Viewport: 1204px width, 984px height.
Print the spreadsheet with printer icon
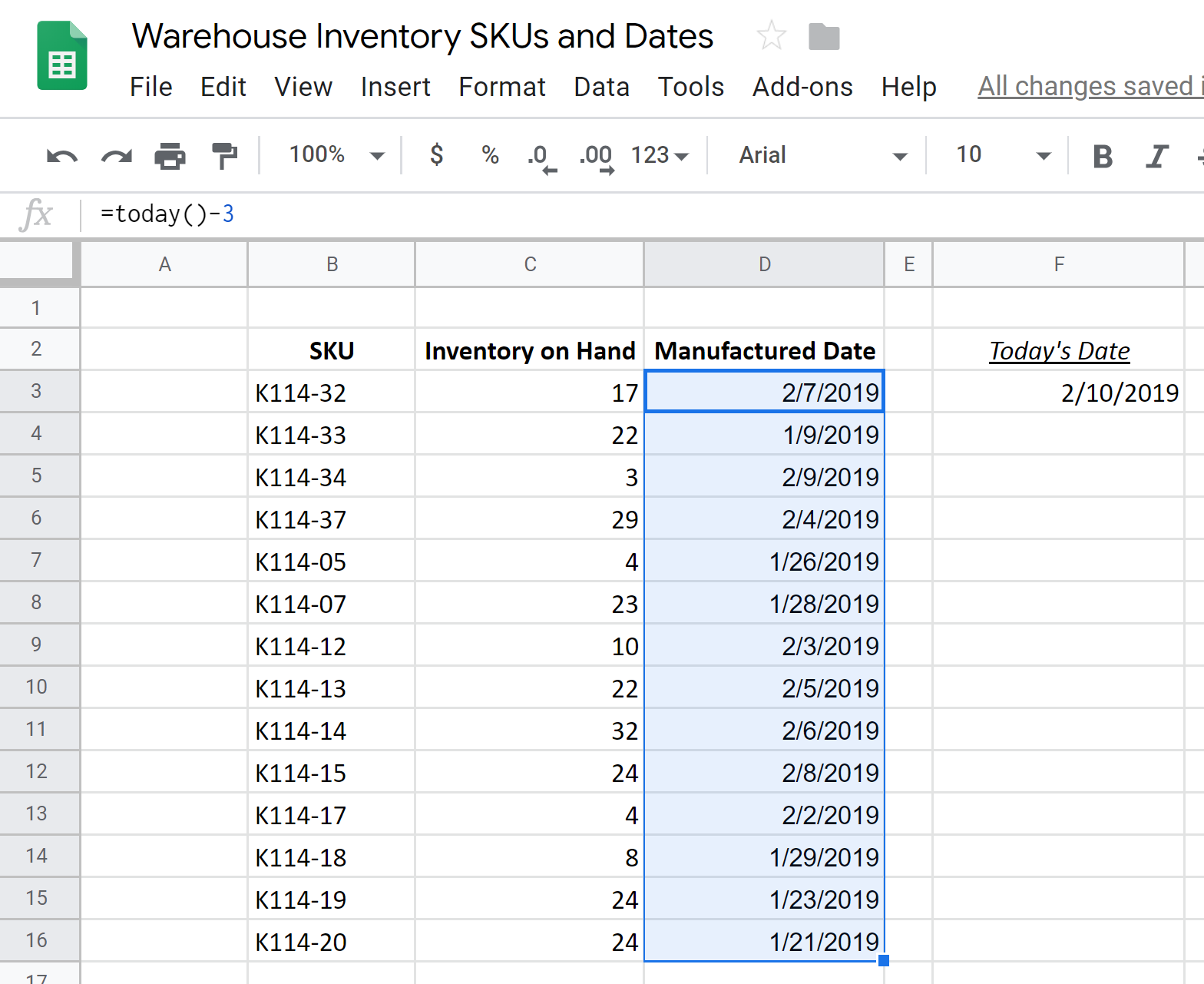[170, 156]
